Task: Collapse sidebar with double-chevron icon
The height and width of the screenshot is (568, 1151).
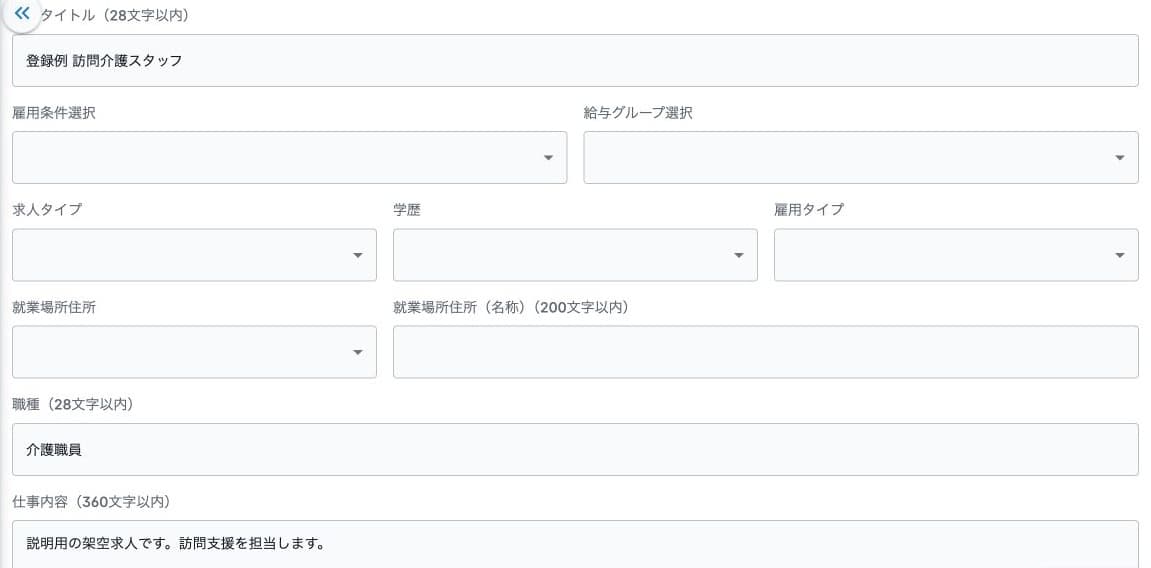Action: [x=22, y=13]
